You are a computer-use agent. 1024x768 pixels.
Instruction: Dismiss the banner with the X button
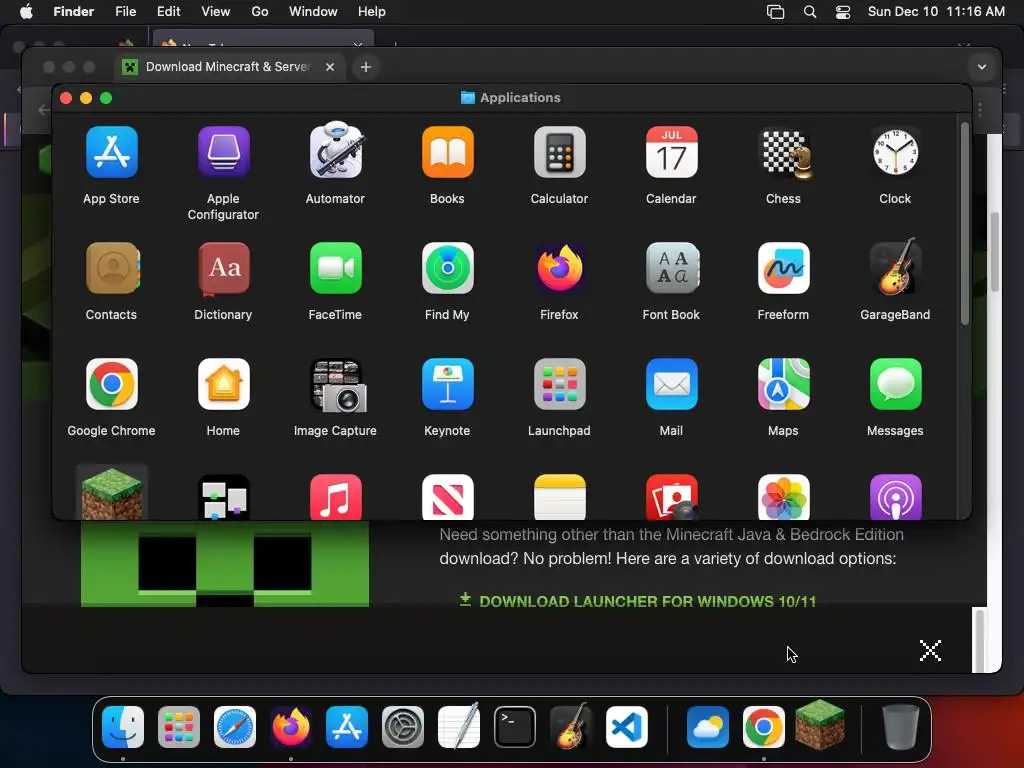tap(930, 650)
